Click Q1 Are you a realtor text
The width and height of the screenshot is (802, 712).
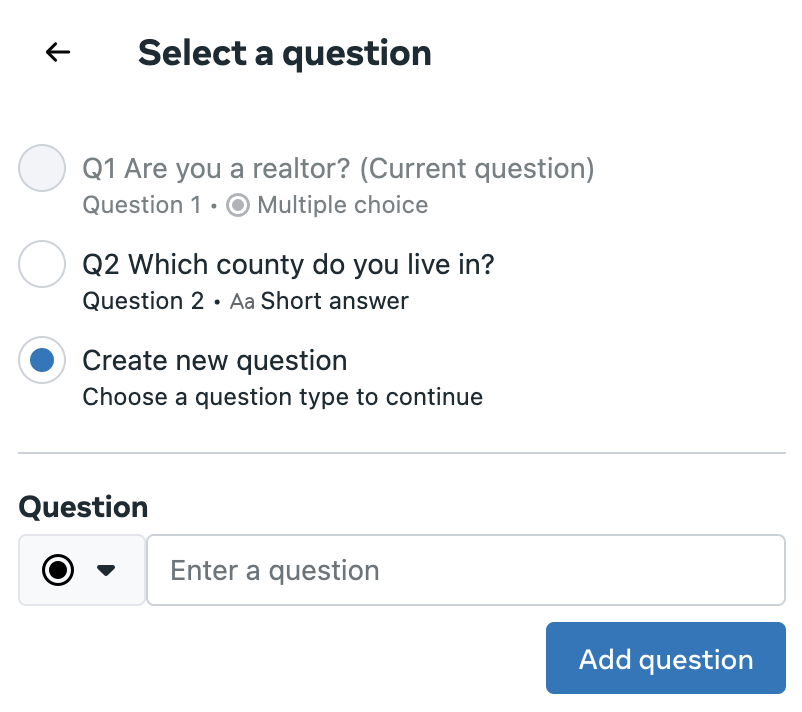[x=338, y=169]
